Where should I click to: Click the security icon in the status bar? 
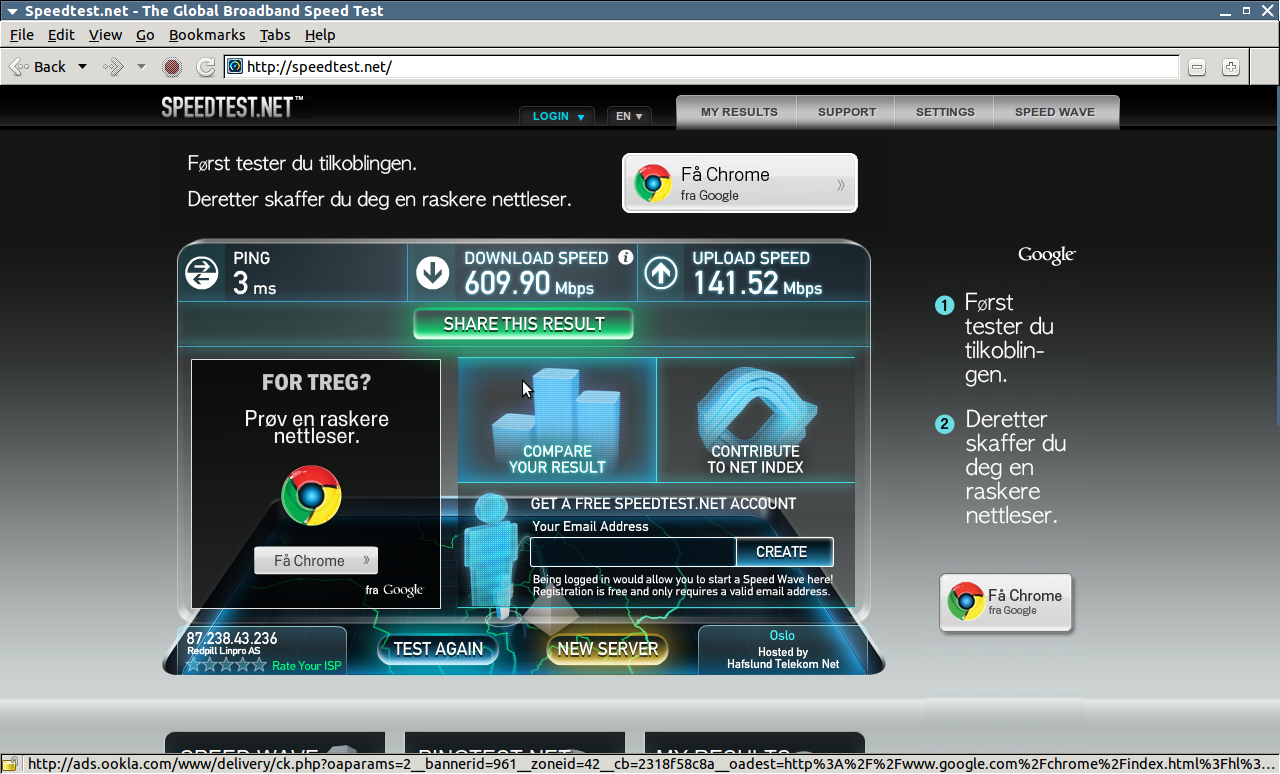9,765
